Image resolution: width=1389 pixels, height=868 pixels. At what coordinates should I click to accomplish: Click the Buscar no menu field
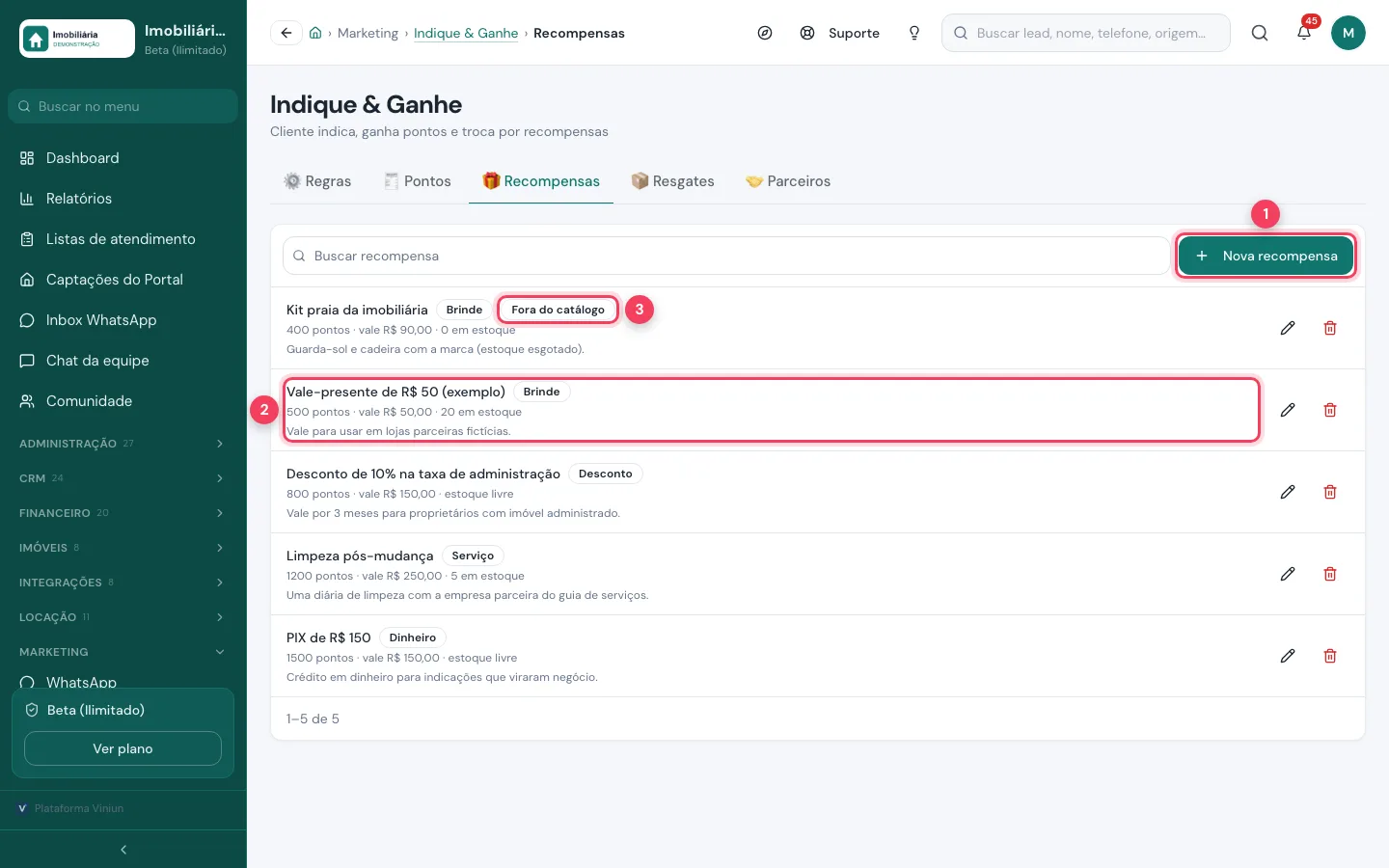(x=123, y=106)
